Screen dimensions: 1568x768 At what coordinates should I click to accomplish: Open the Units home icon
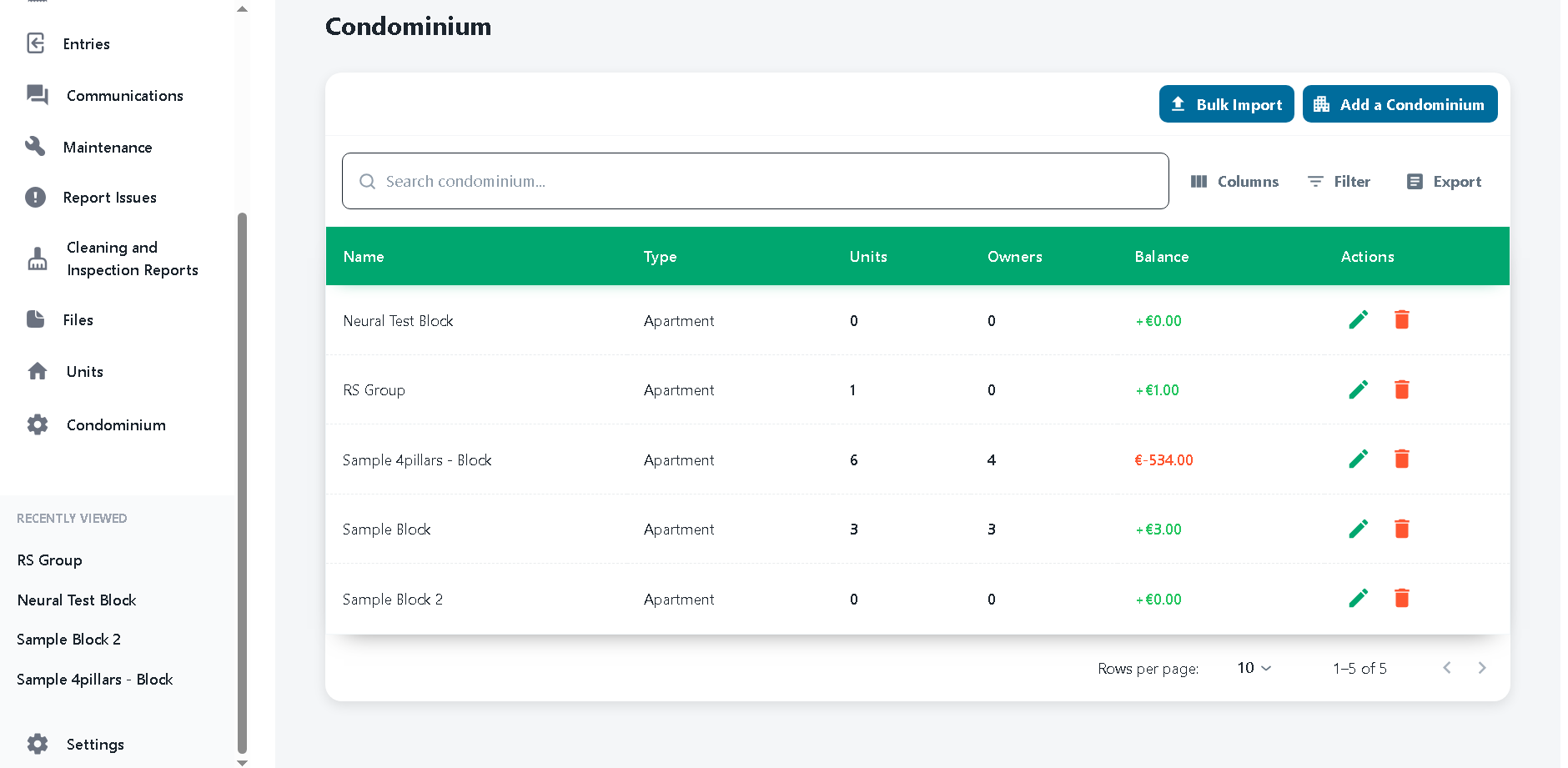[38, 371]
